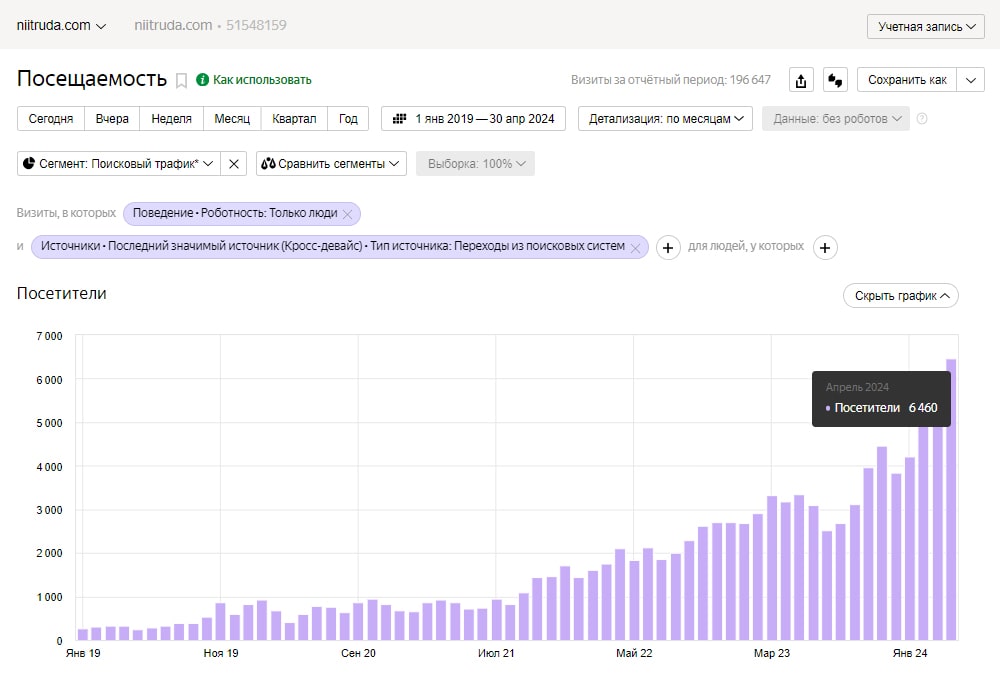Open the Детализация: по месяцам dropdown
This screenshot has height=700, width=1000.
click(x=665, y=119)
